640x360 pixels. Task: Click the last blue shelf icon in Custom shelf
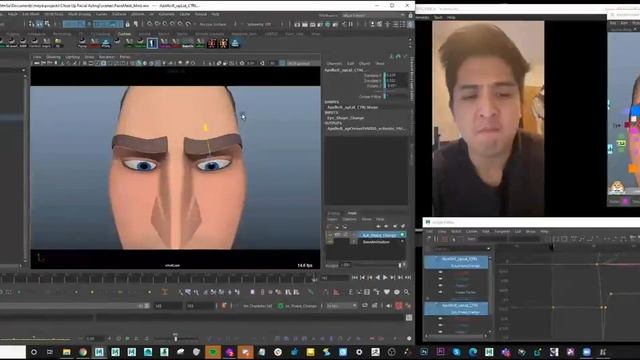click(235, 43)
